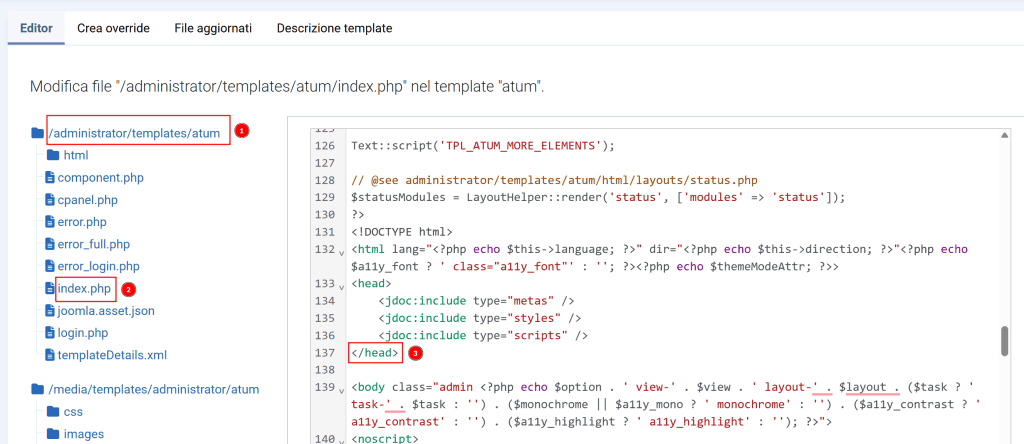Click the jdoc:include type="scripts" line

click(x=483, y=335)
